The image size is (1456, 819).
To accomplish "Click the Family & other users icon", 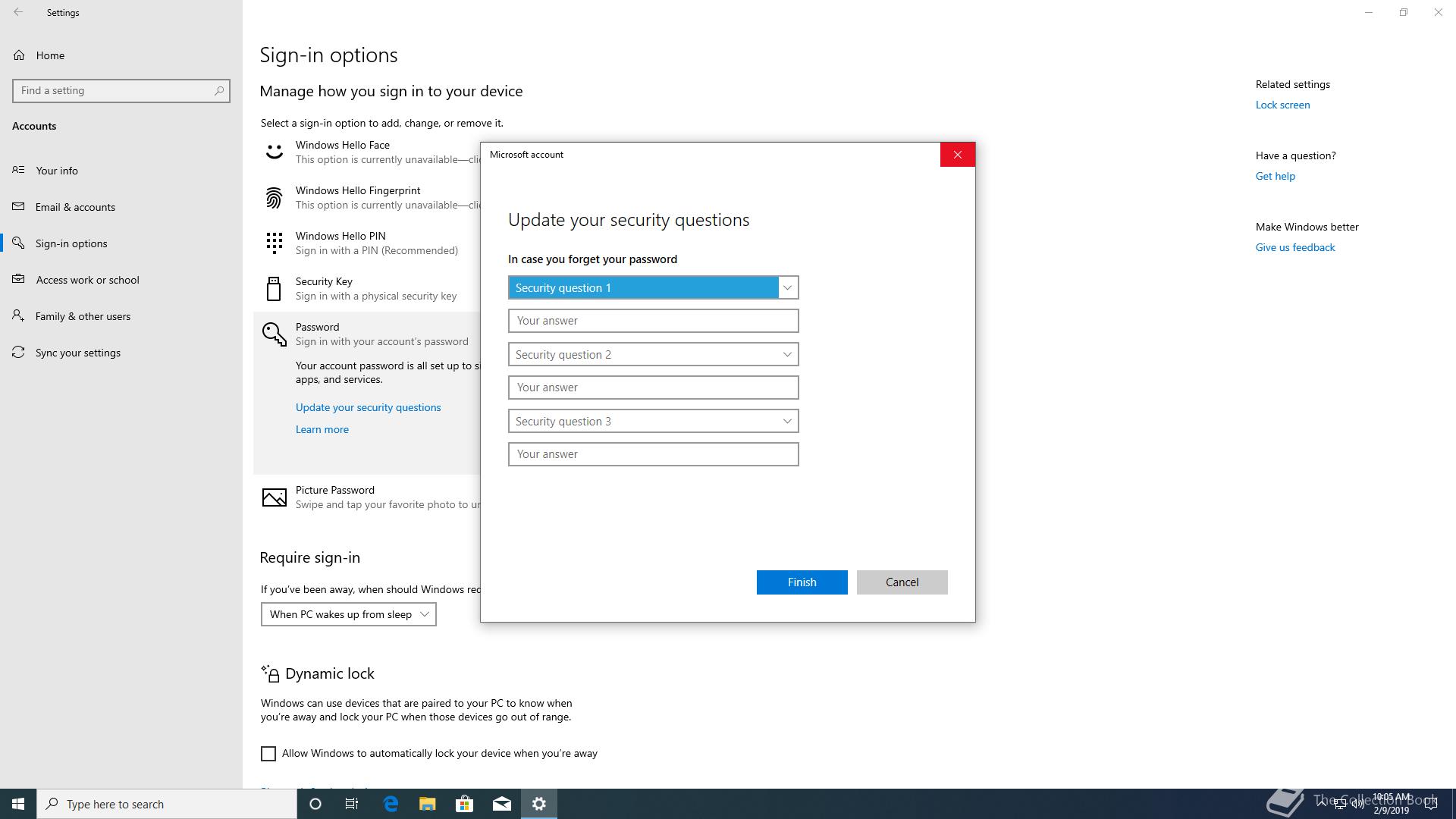I will [x=18, y=315].
